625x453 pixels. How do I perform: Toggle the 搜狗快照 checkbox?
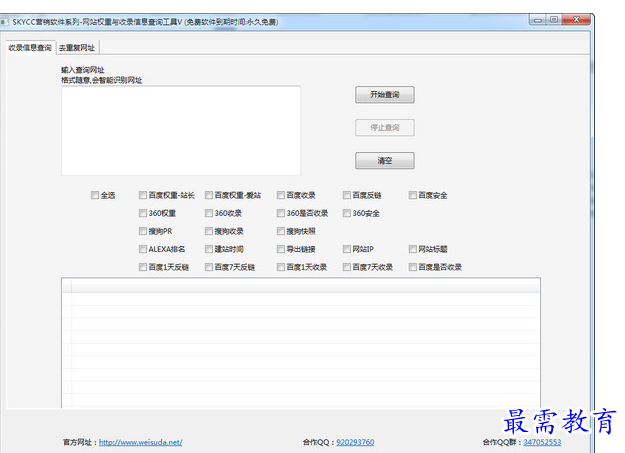[281, 231]
